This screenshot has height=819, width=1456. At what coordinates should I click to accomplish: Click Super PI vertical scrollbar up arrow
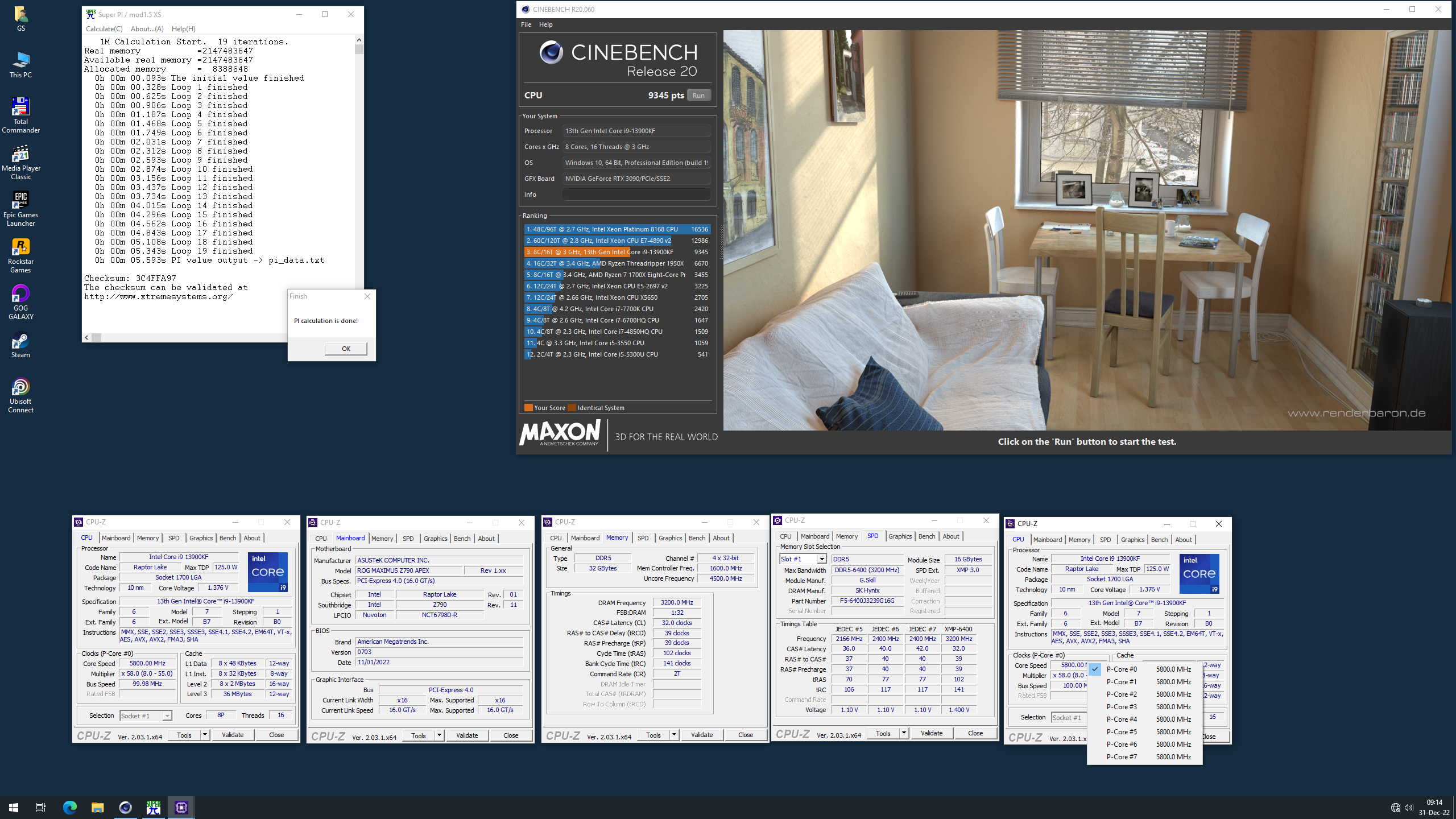(359, 40)
